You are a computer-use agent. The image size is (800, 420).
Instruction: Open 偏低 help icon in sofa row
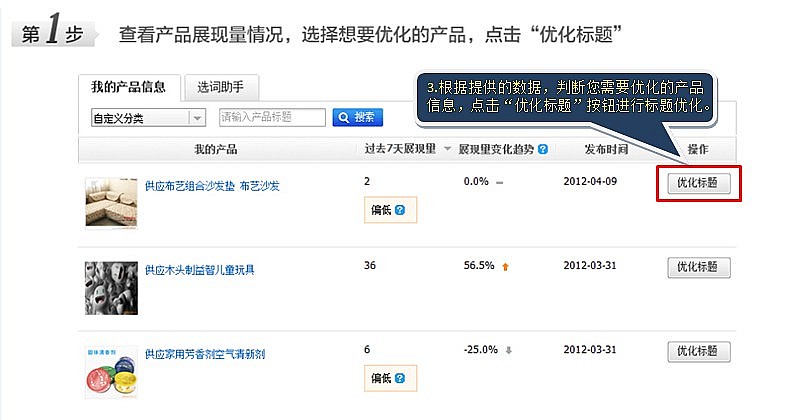[x=400, y=210]
